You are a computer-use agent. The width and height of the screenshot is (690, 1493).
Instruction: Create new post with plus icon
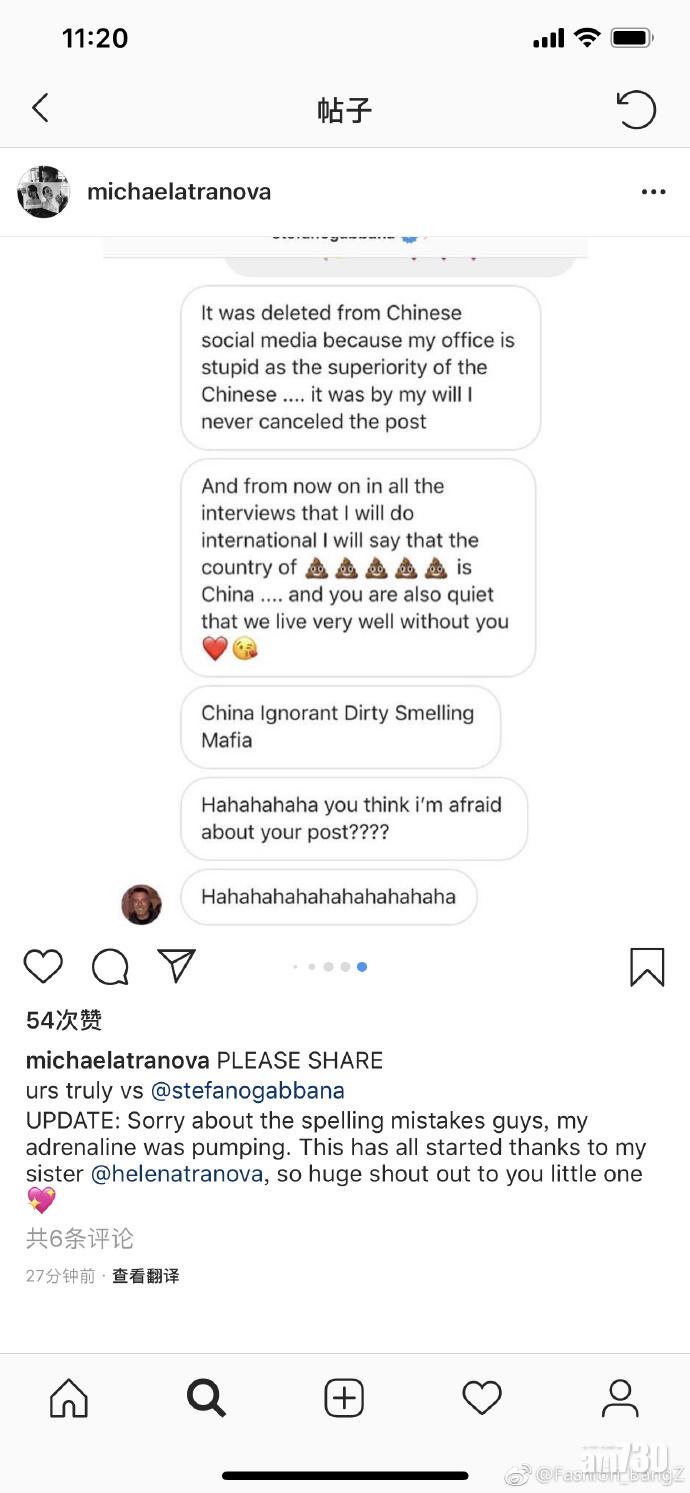[x=344, y=1398]
